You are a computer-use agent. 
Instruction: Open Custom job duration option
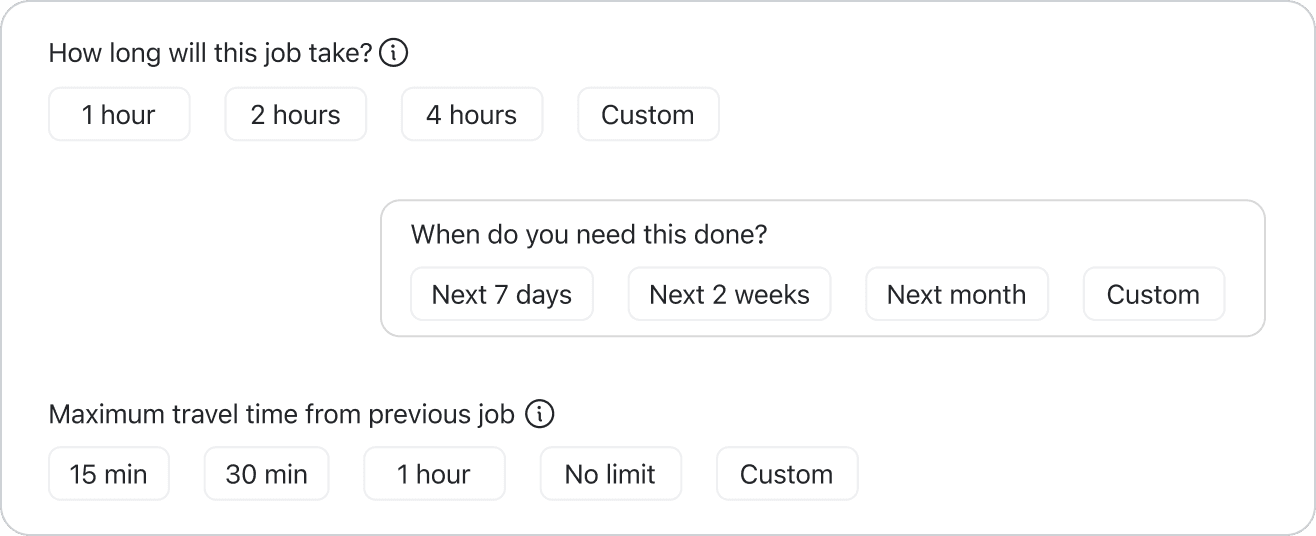coord(648,115)
